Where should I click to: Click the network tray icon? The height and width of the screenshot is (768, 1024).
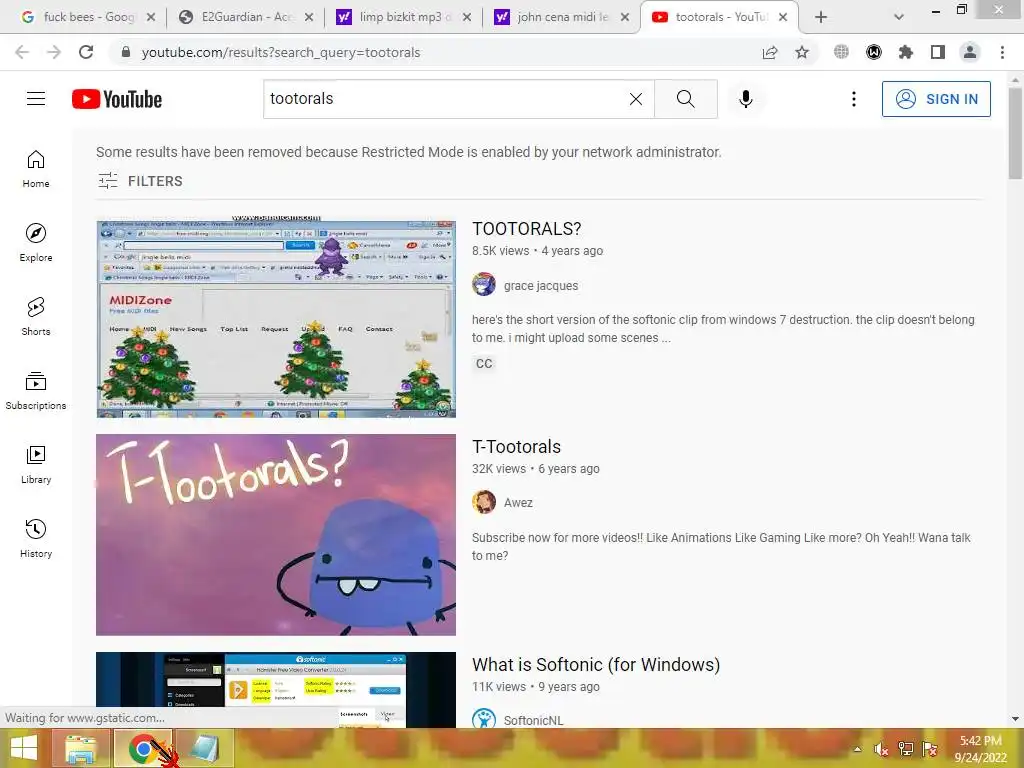(x=905, y=749)
